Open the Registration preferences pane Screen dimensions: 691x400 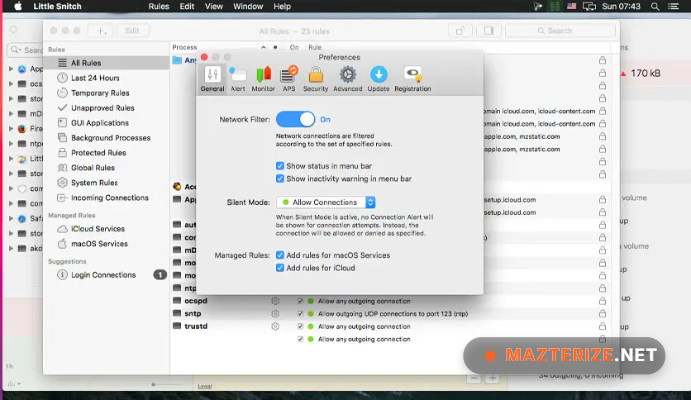click(412, 79)
